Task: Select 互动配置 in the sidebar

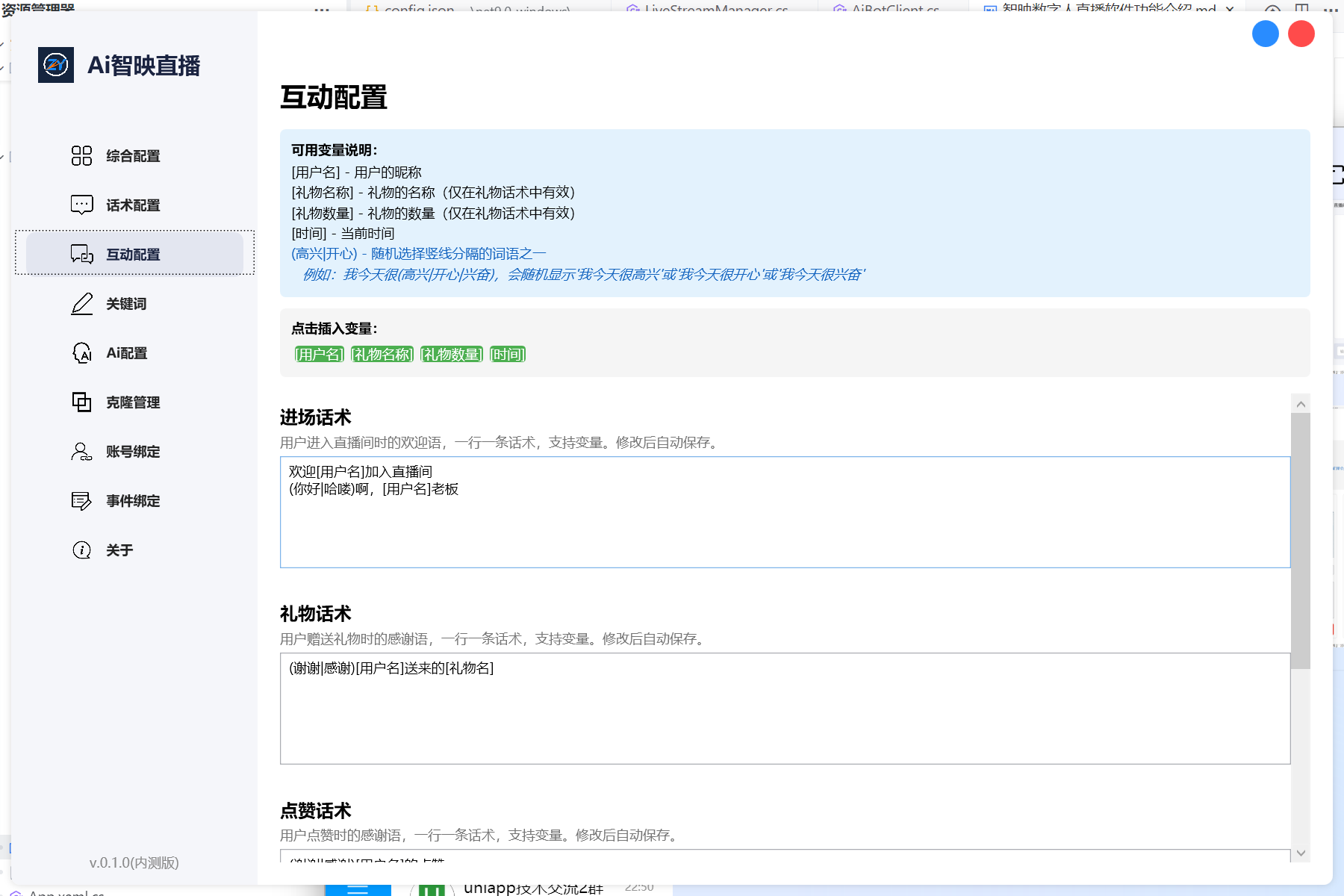Action: click(134, 254)
